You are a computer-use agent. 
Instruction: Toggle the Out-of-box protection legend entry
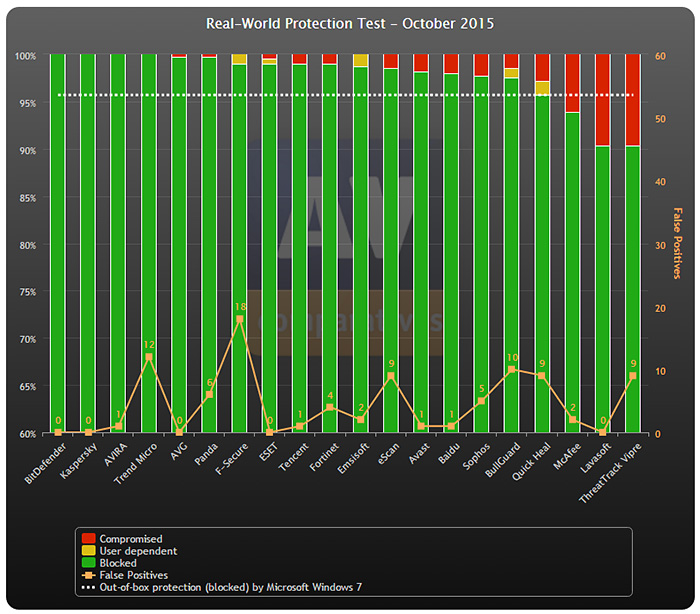point(220,587)
